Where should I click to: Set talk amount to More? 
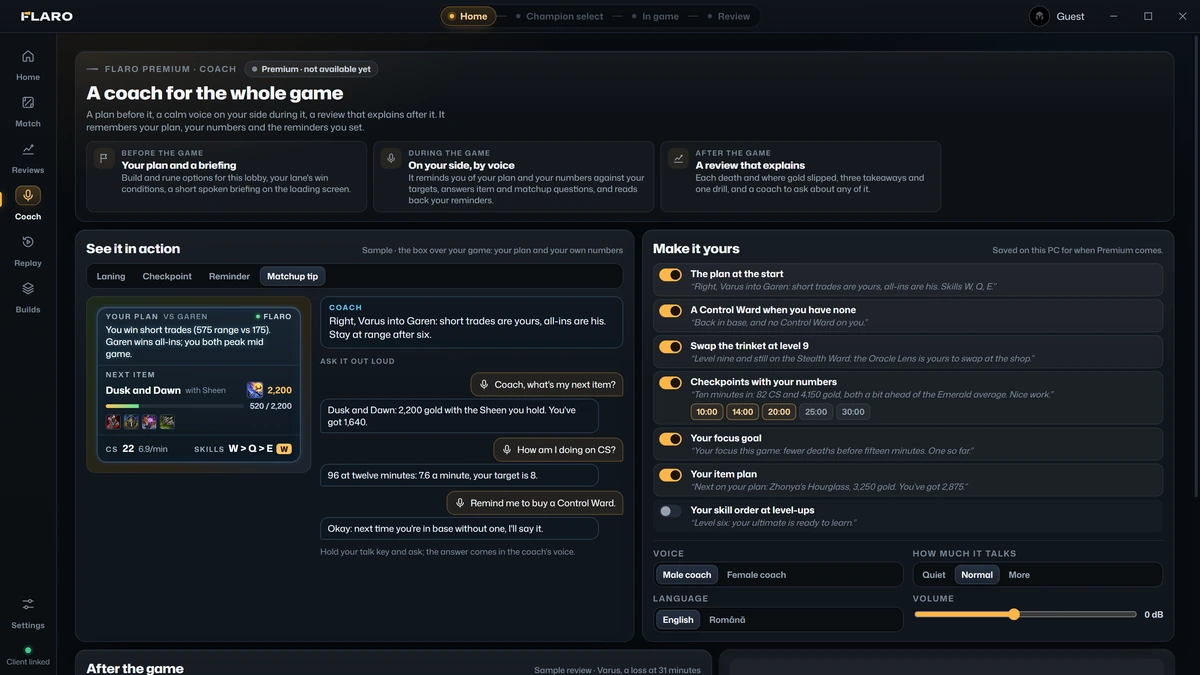coord(1019,575)
